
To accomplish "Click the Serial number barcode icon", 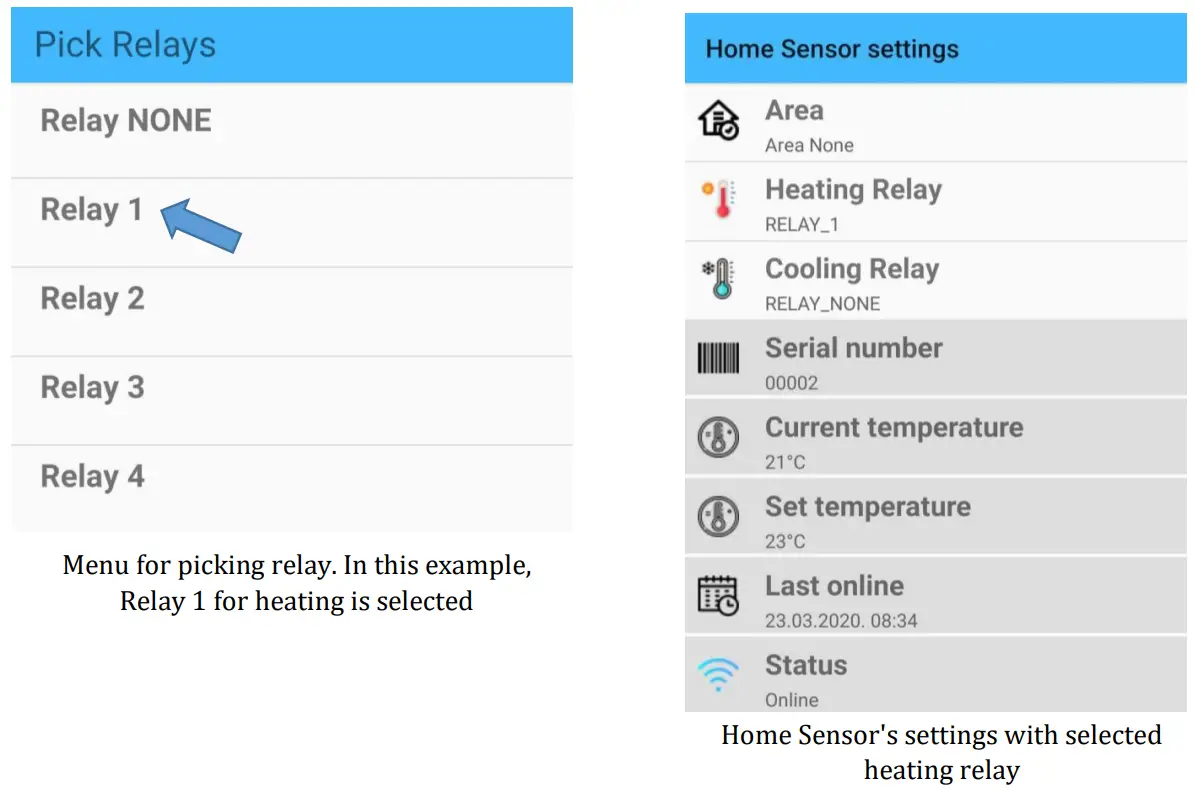I will tap(717, 357).
